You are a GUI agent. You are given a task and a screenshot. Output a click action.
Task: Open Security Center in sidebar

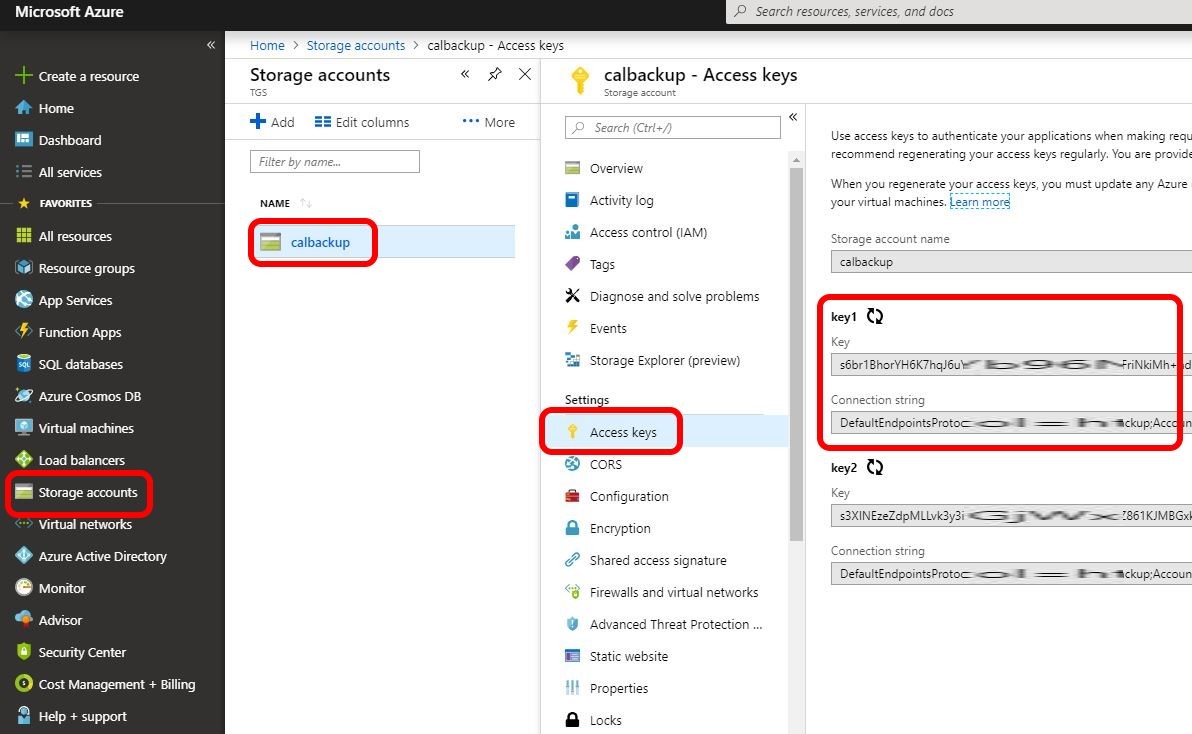[82, 652]
